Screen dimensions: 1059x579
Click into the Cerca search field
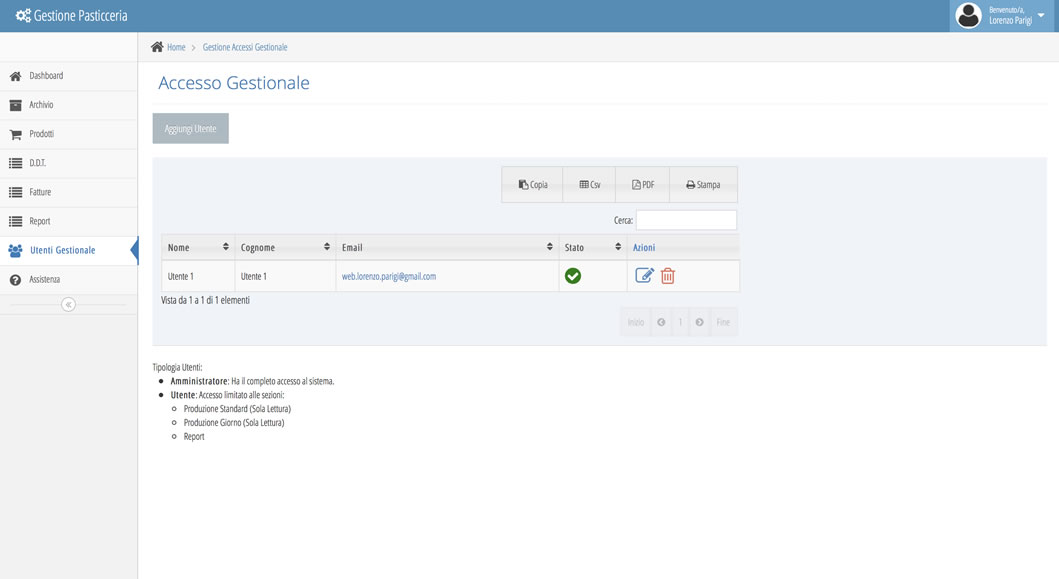click(x=686, y=220)
